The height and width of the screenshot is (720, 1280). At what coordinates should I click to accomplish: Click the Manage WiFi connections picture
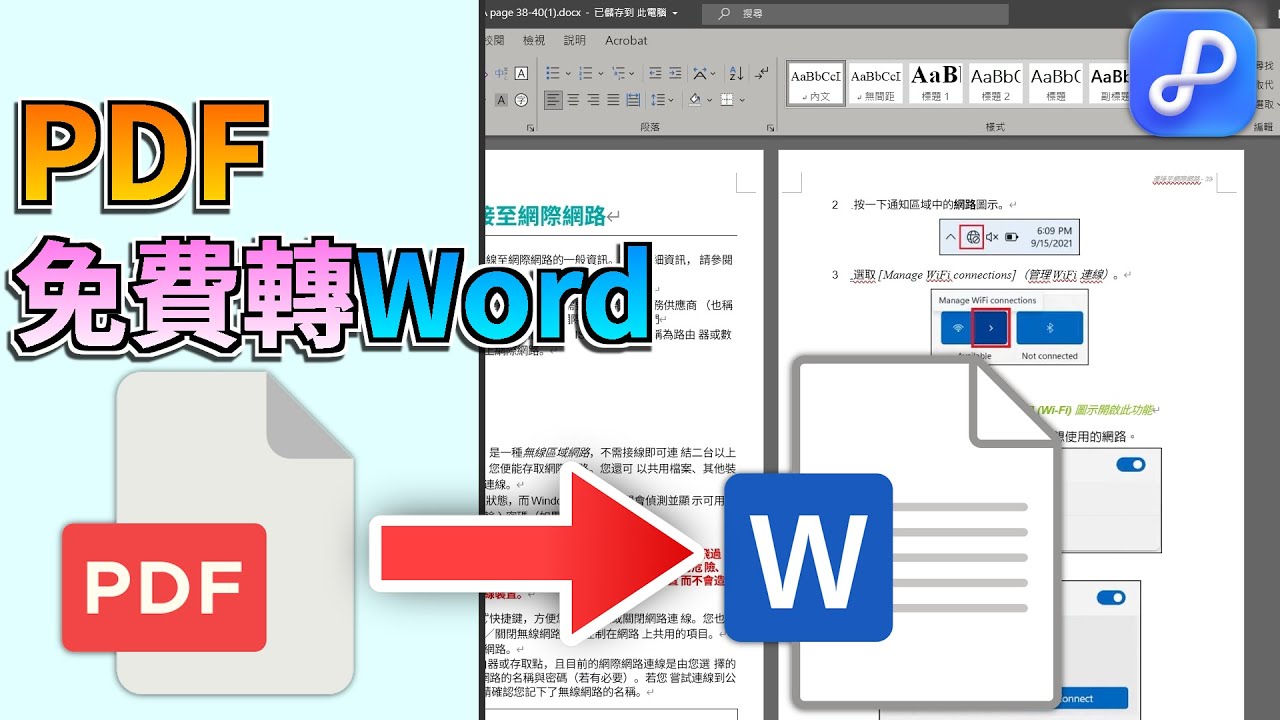point(1009,328)
